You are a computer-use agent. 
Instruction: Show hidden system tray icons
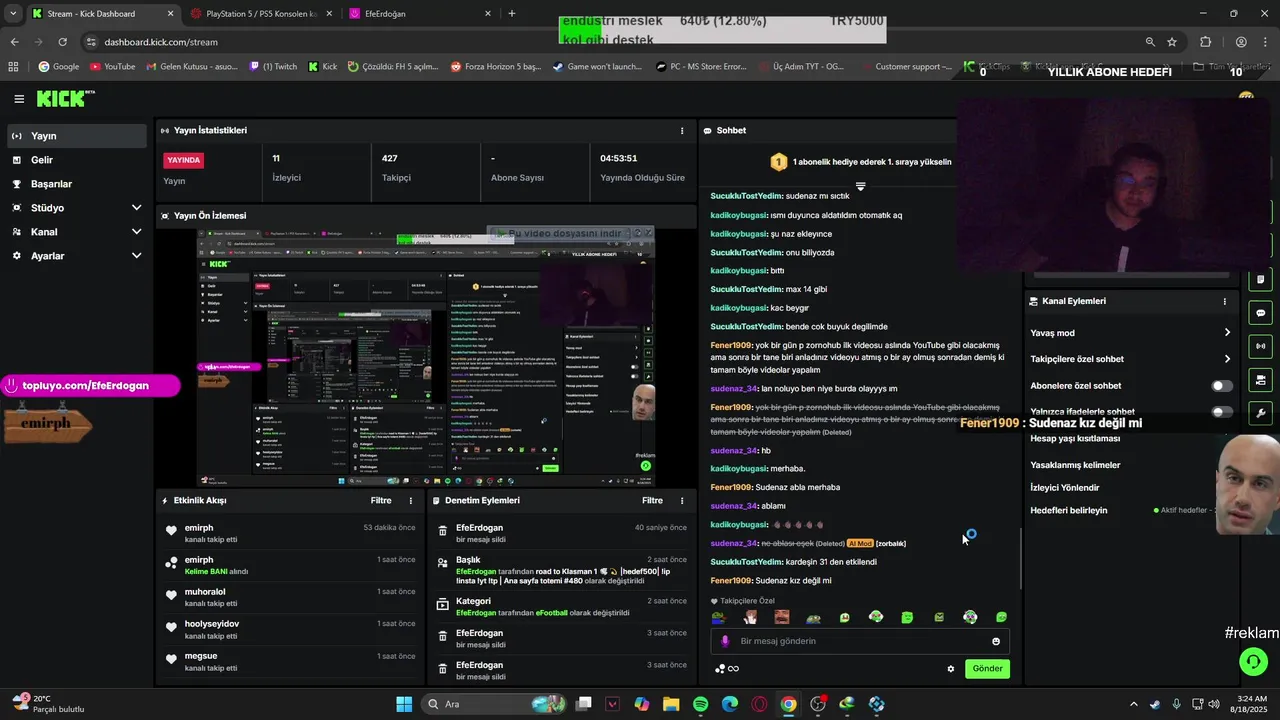click(x=1133, y=704)
